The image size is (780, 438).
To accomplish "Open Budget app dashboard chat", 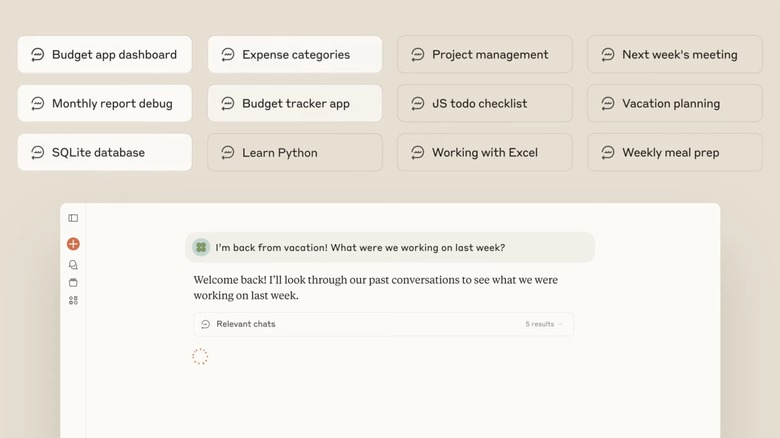I will [104, 54].
